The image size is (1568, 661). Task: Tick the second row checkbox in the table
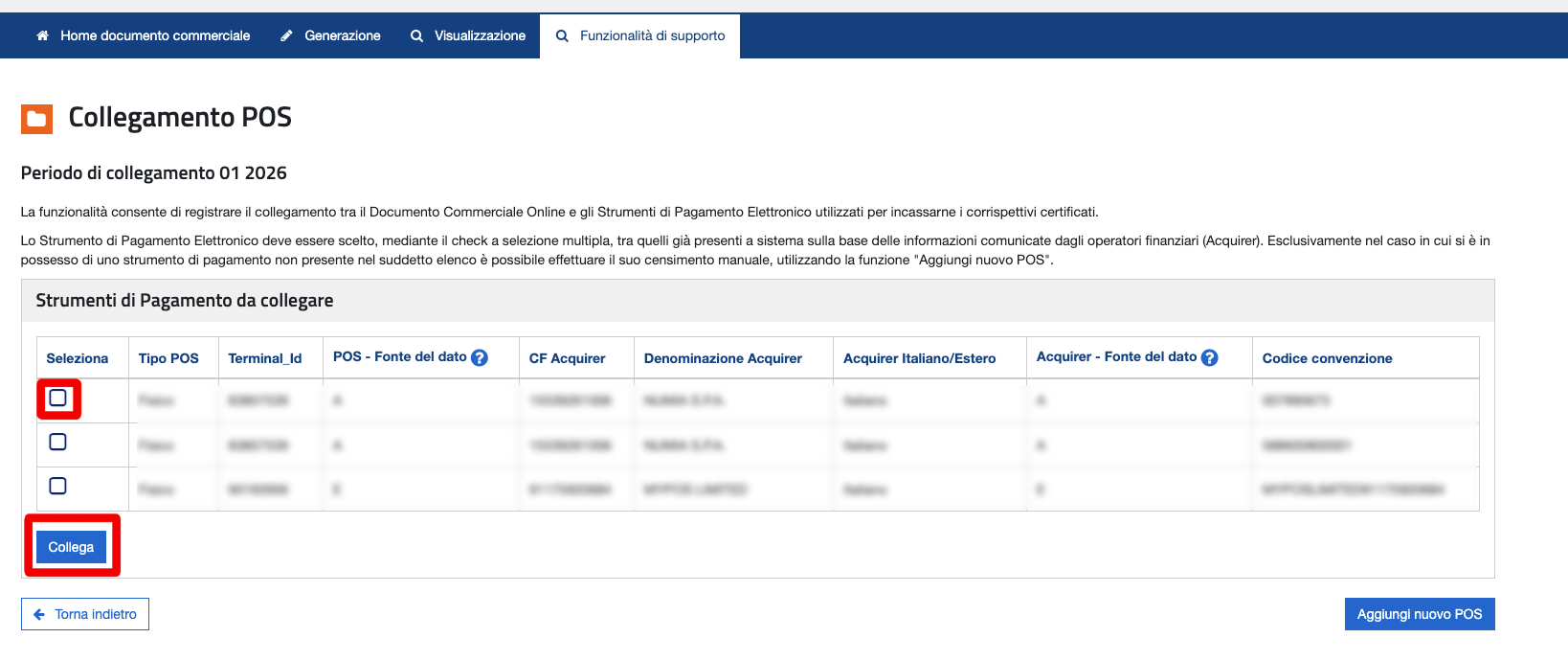tap(58, 442)
